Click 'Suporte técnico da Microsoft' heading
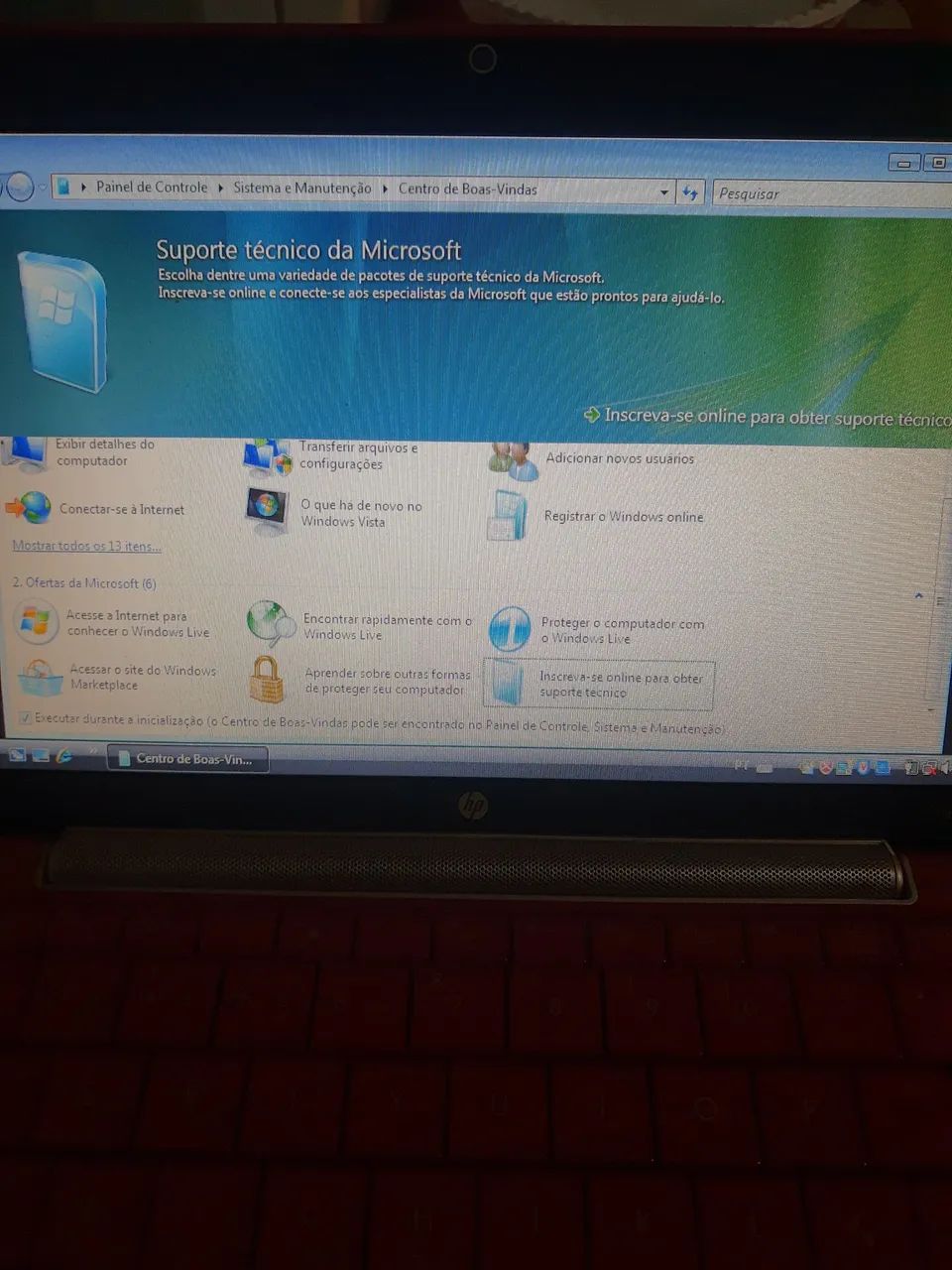952x1270 pixels. (x=308, y=250)
